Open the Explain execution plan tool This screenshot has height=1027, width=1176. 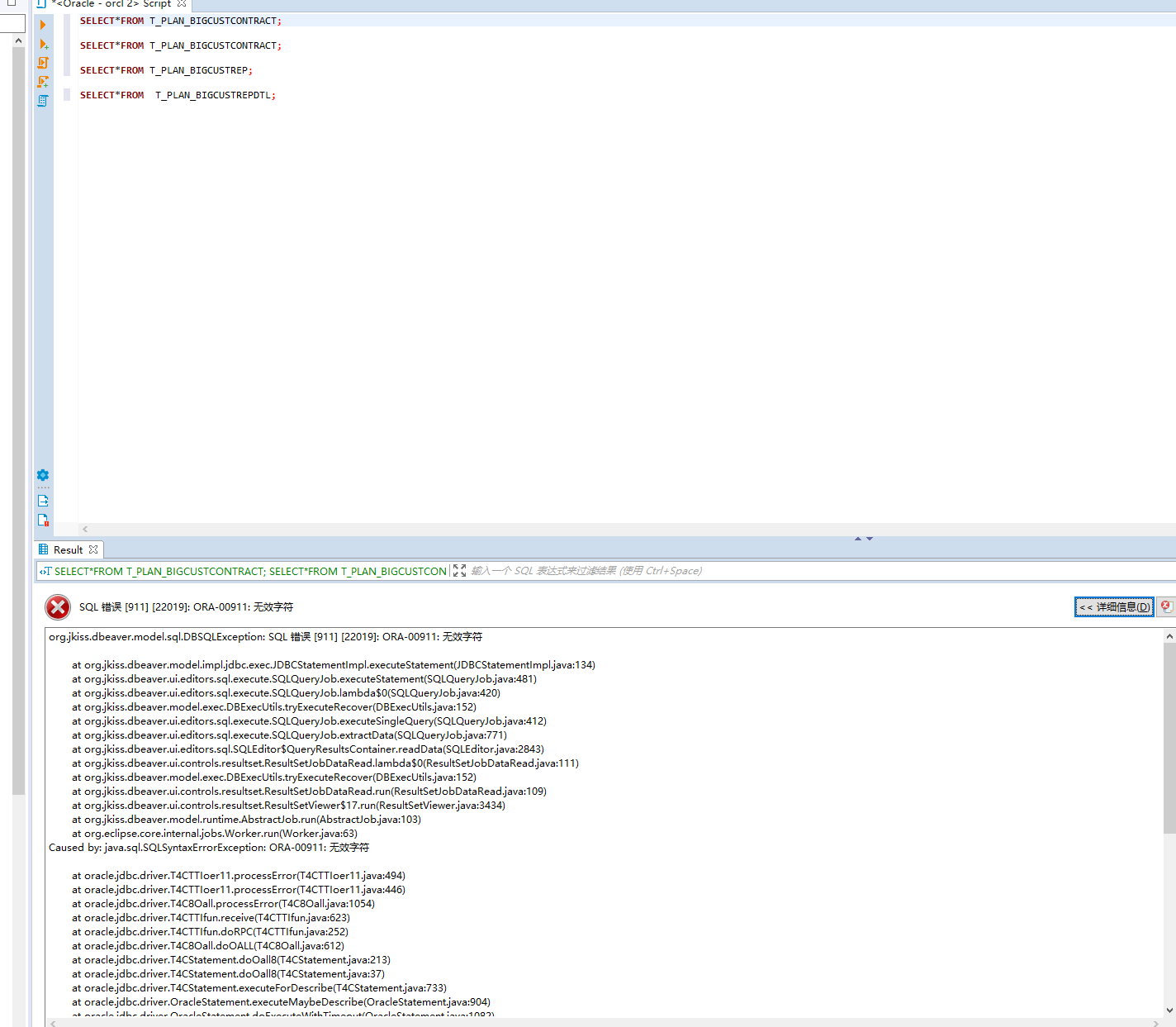[43, 101]
